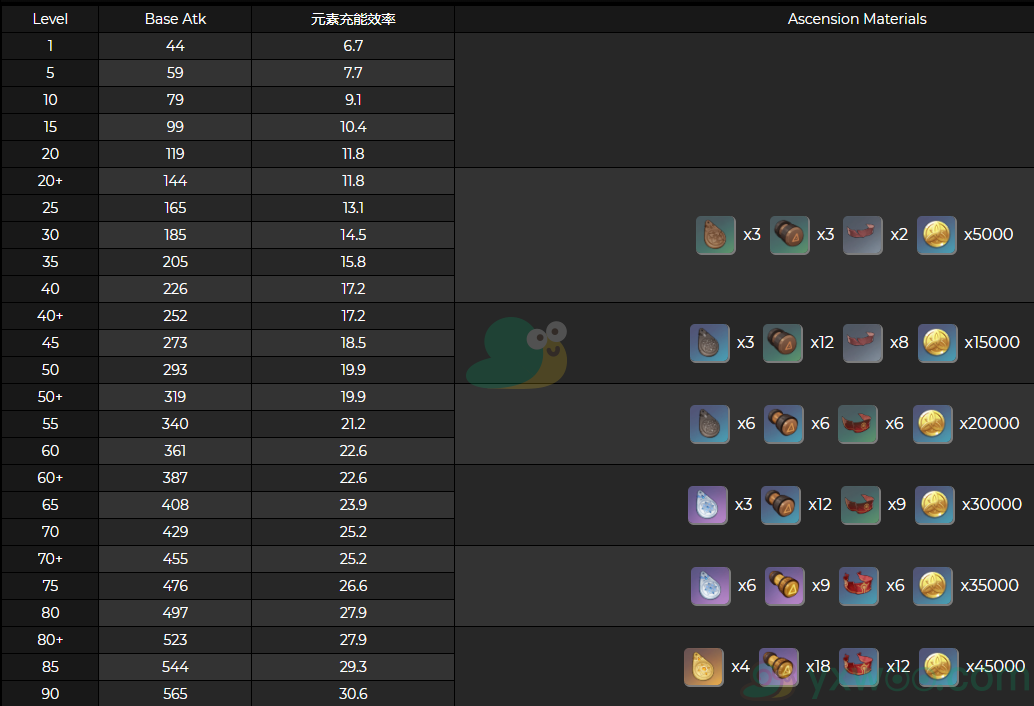Image resolution: width=1034 pixels, height=706 pixels.
Task: Click the recharge value "10.4"
Action: pos(353,127)
